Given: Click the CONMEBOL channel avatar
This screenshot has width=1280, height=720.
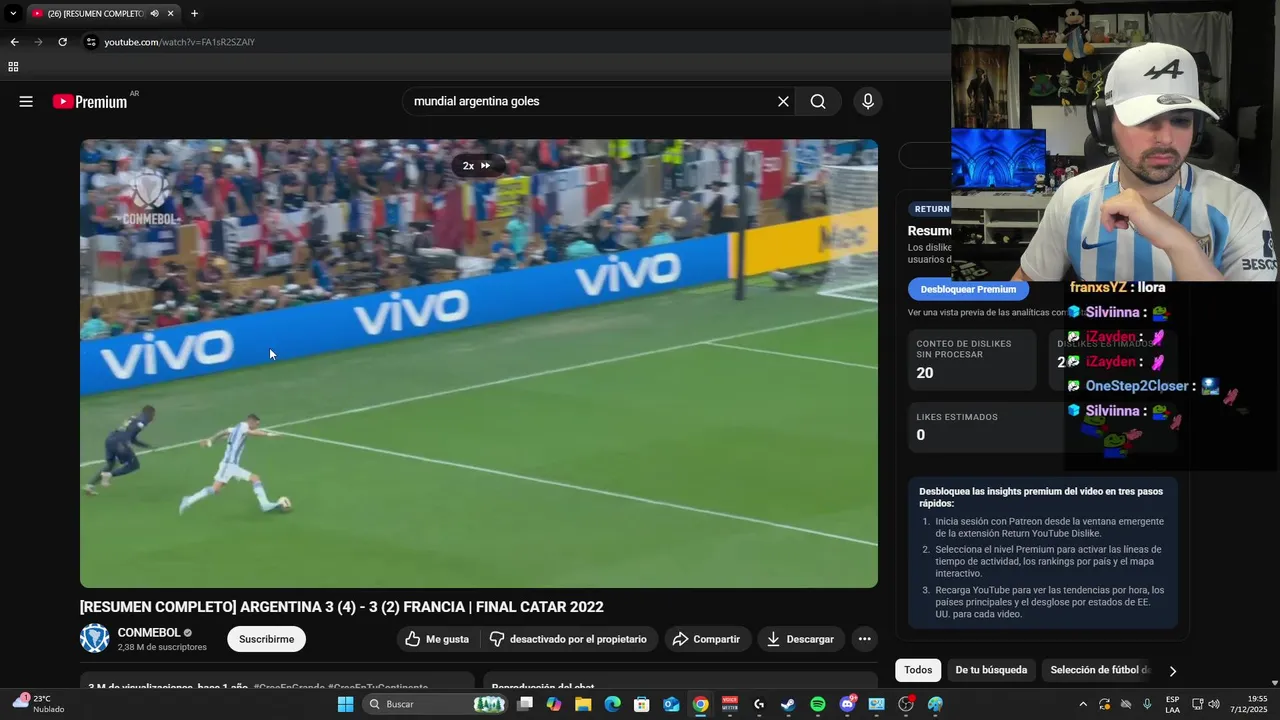Looking at the screenshot, I should tap(94, 638).
